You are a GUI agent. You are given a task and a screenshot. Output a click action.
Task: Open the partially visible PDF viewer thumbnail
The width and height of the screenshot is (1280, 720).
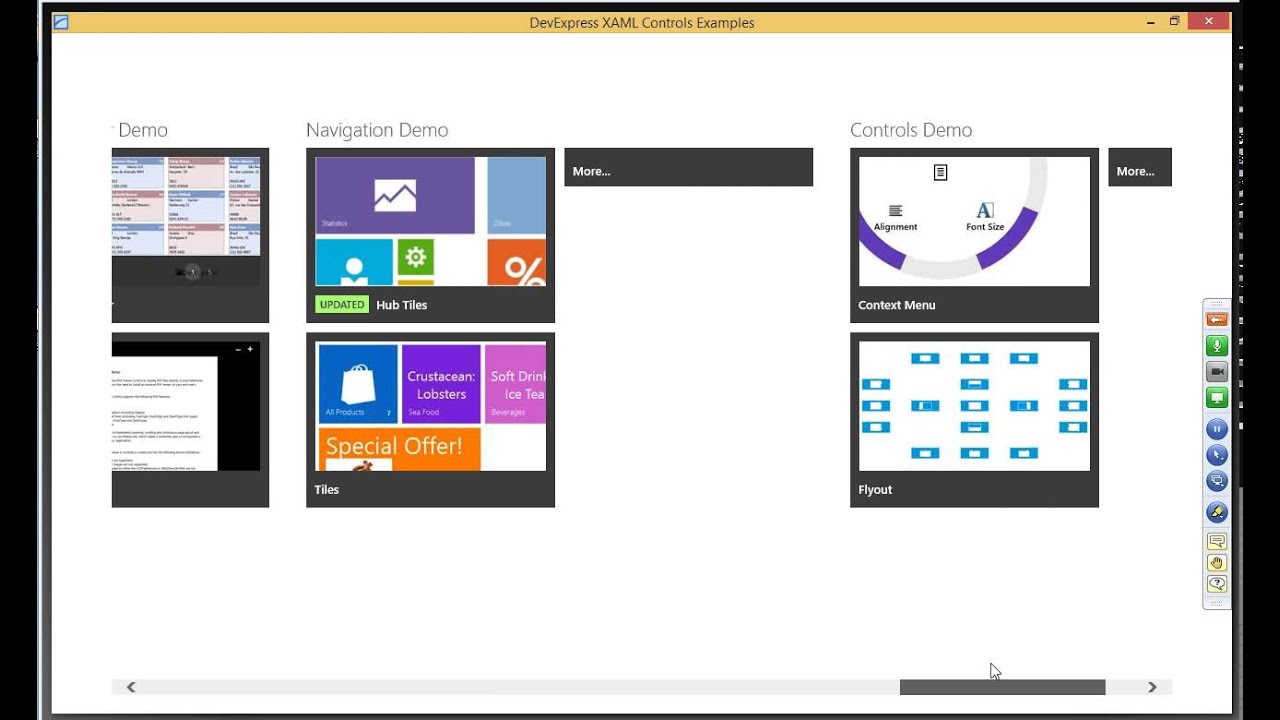click(x=190, y=420)
